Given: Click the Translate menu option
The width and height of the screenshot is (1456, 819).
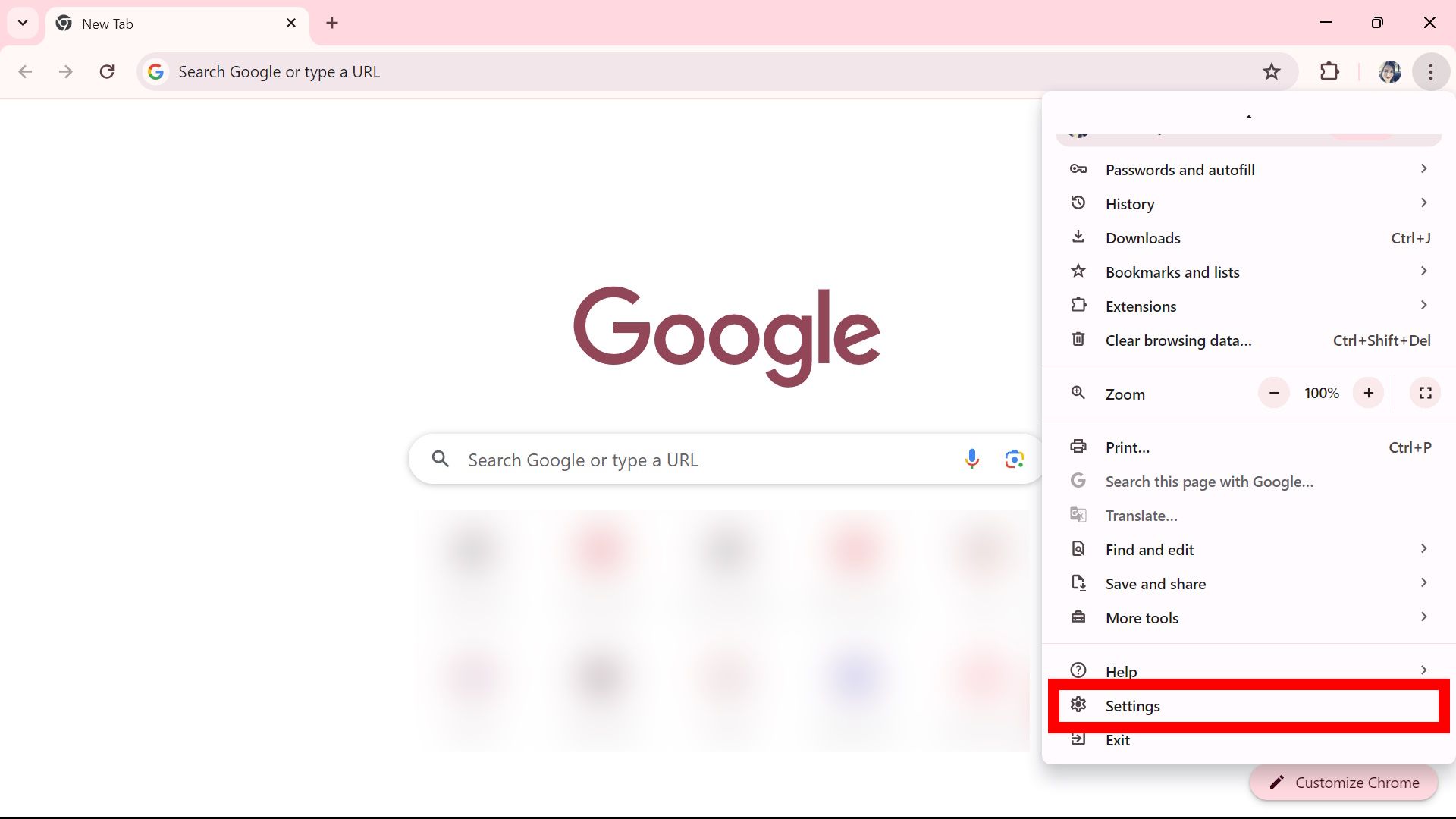Looking at the screenshot, I should [1141, 515].
